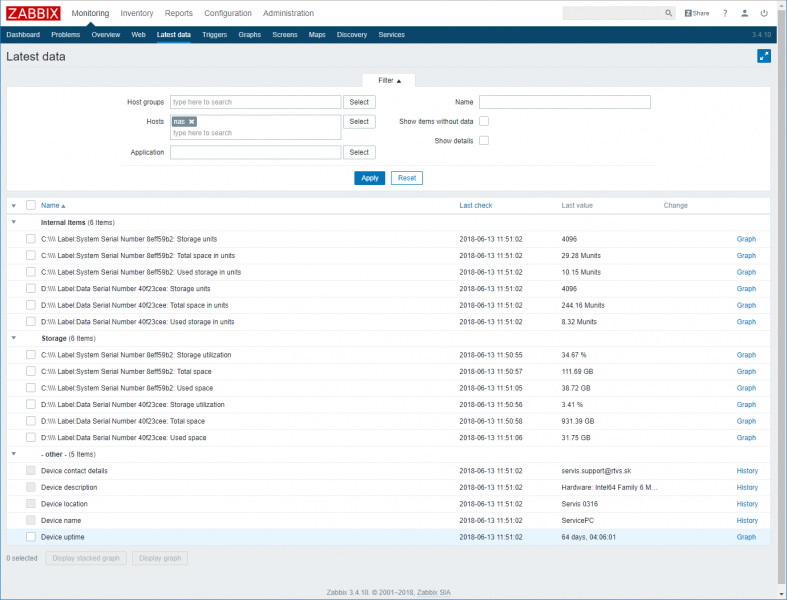Collapse the Storage group
Viewport: 787px width, 600px height.
pos(14,338)
